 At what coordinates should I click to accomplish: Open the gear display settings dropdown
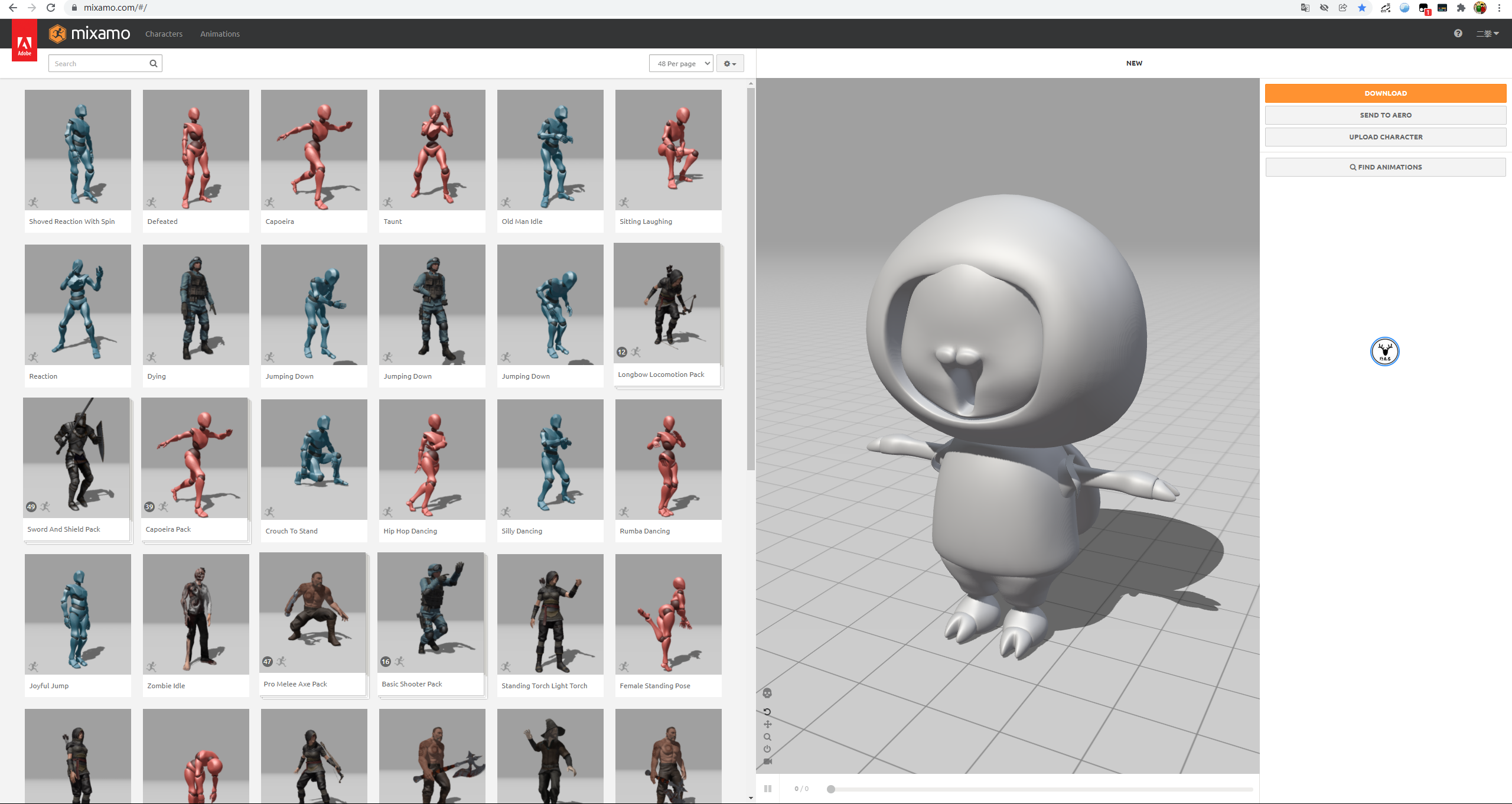pos(730,64)
